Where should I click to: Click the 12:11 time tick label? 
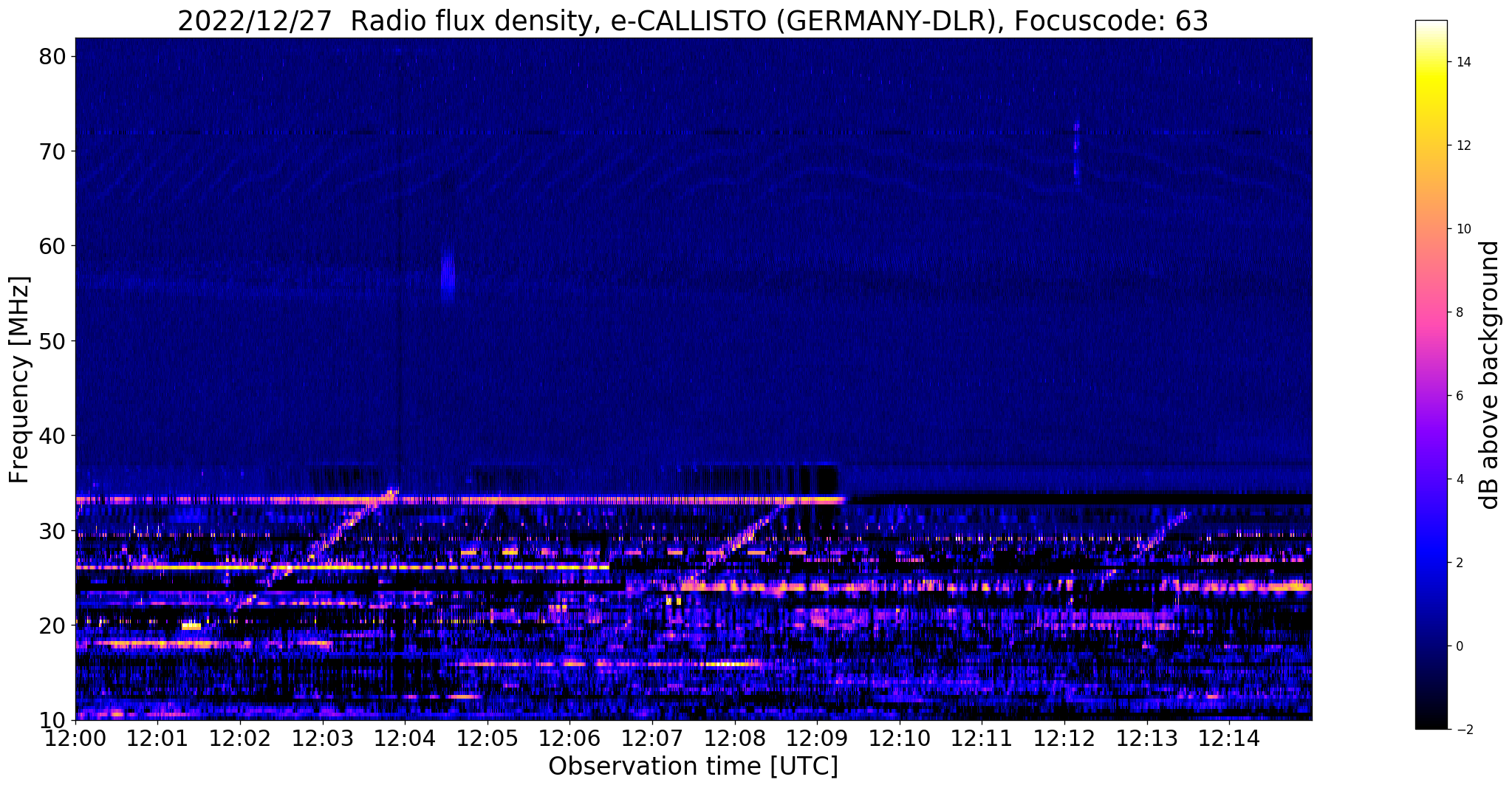tap(982, 737)
